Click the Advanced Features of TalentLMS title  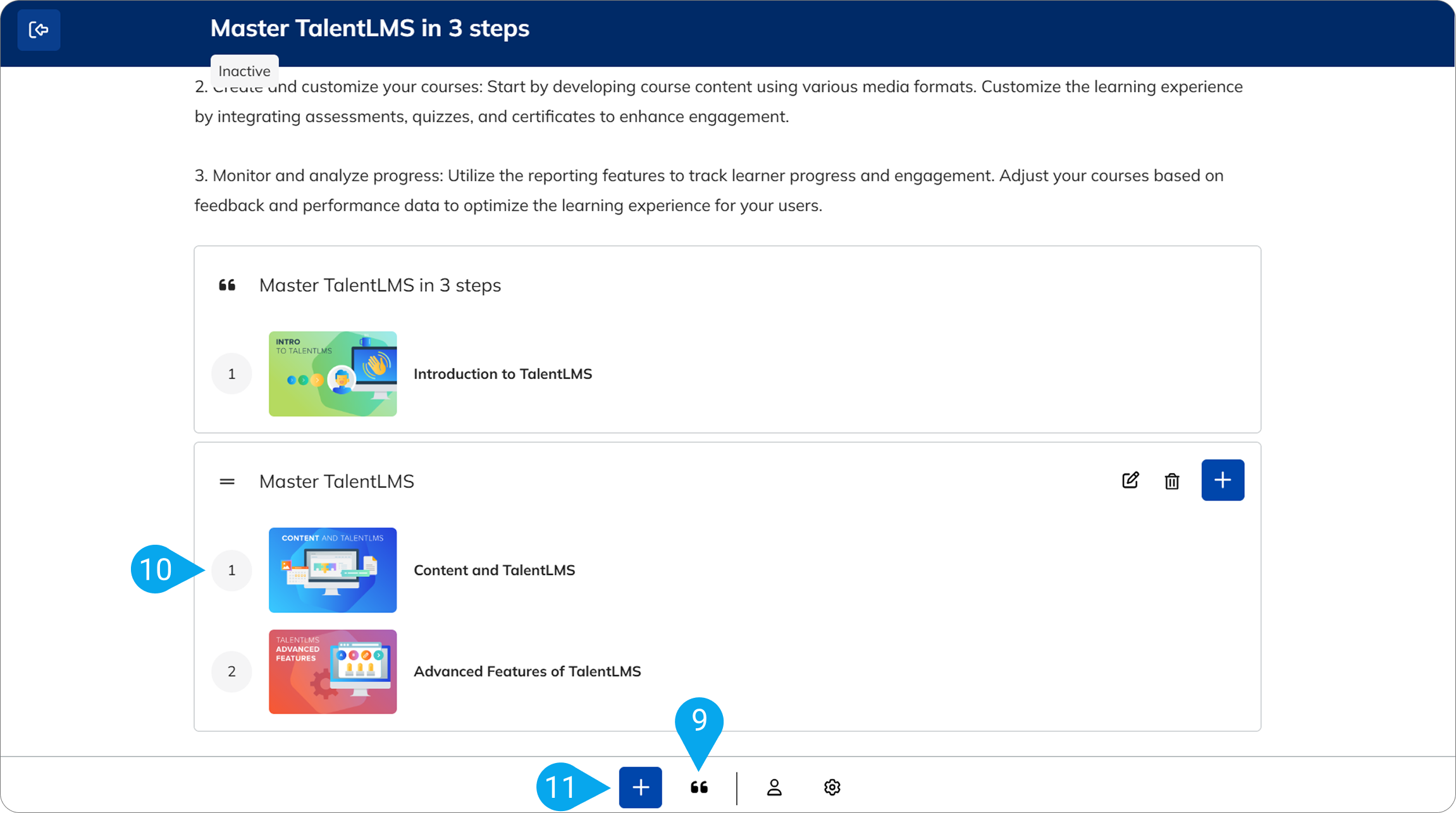point(527,671)
